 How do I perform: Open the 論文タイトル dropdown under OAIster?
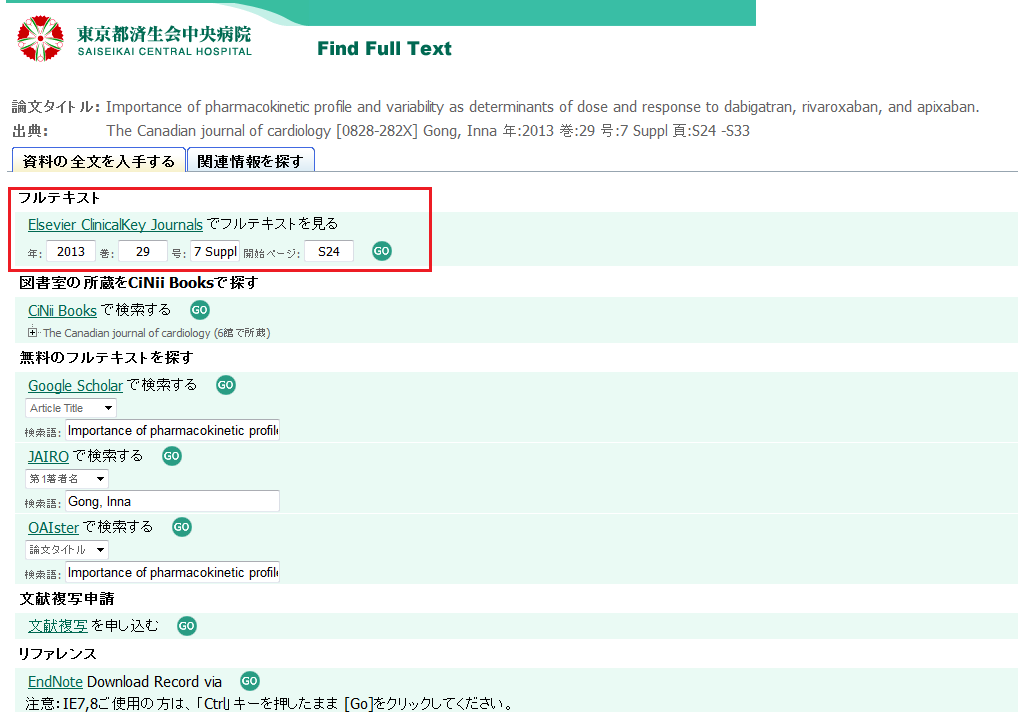[67, 550]
